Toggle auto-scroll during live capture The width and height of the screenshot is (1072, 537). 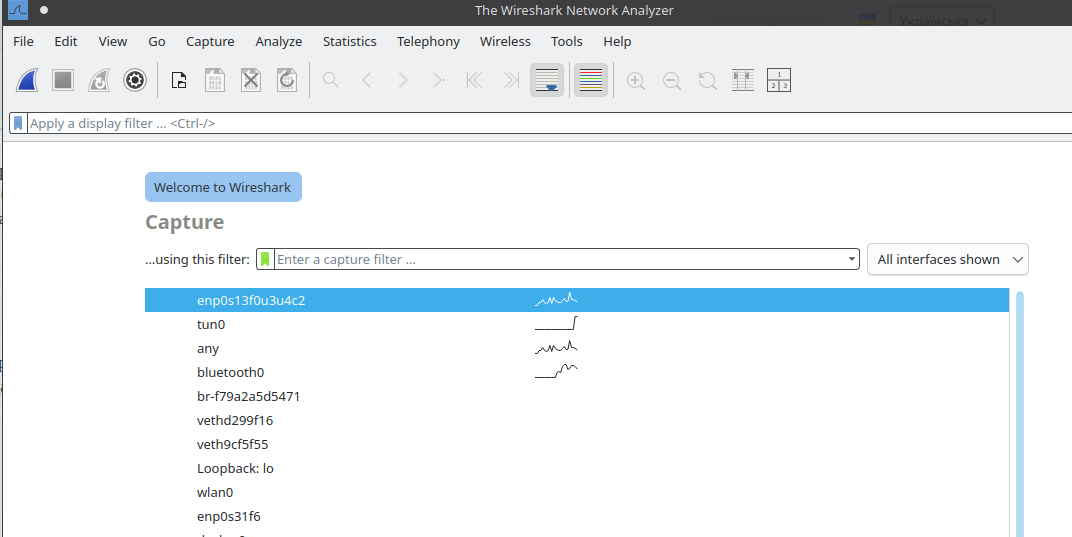547,81
